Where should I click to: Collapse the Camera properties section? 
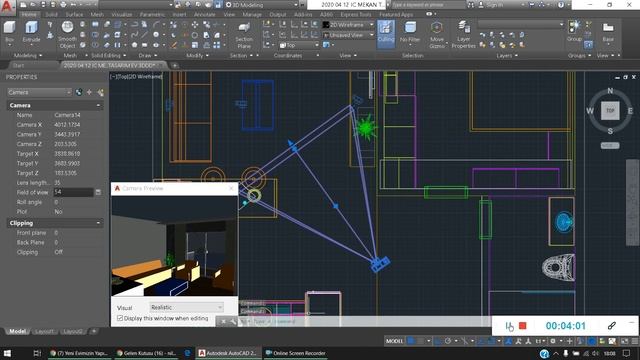coord(98,105)
